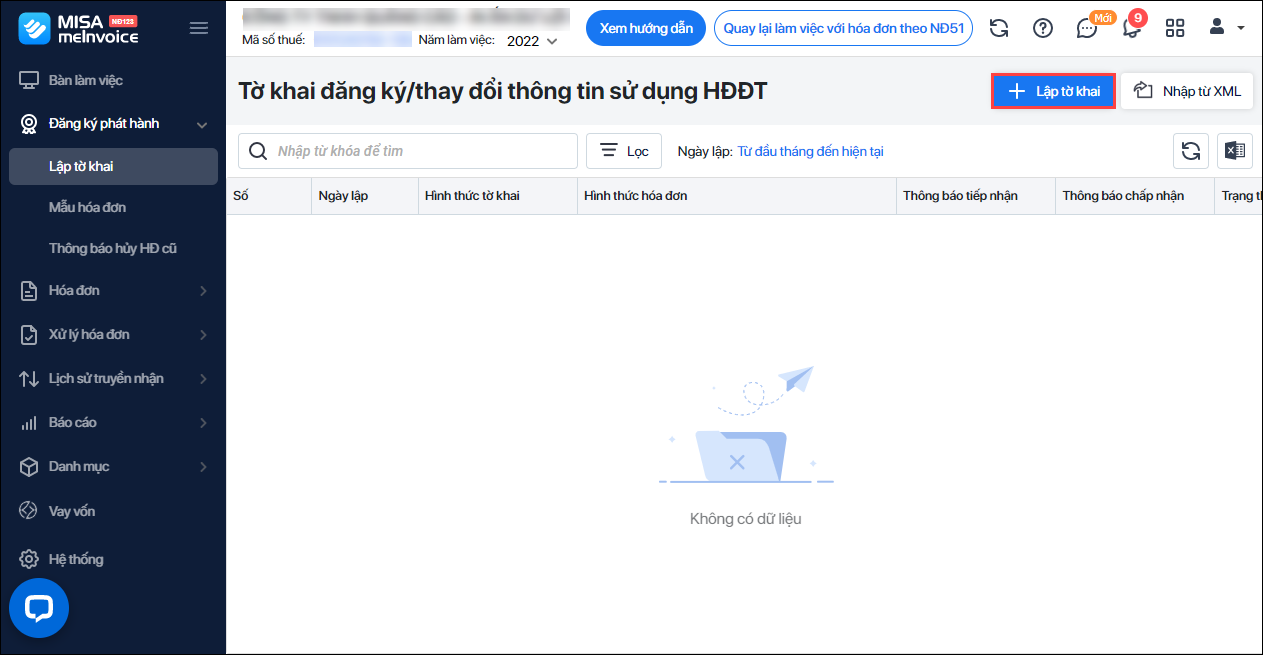Click Thông báo tiếp nhận column header
The width and height of the screenshot is (1263, 655).
[x=976, y=196]
